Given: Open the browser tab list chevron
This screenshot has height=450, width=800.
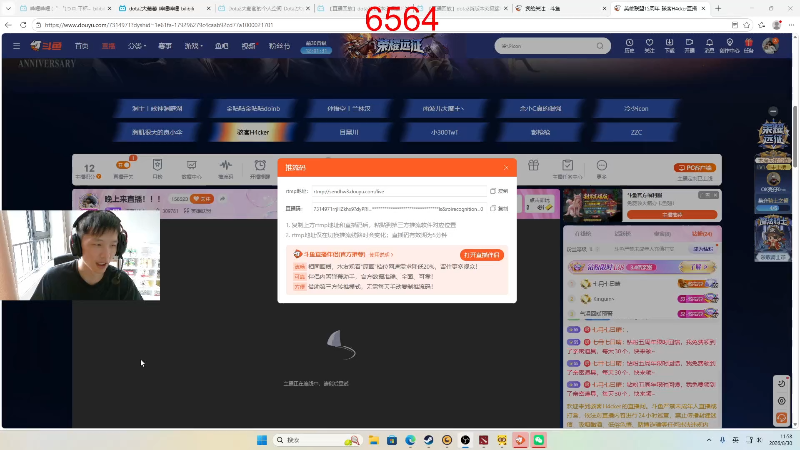Looking at the screenshot, I should tap(8, 9).
